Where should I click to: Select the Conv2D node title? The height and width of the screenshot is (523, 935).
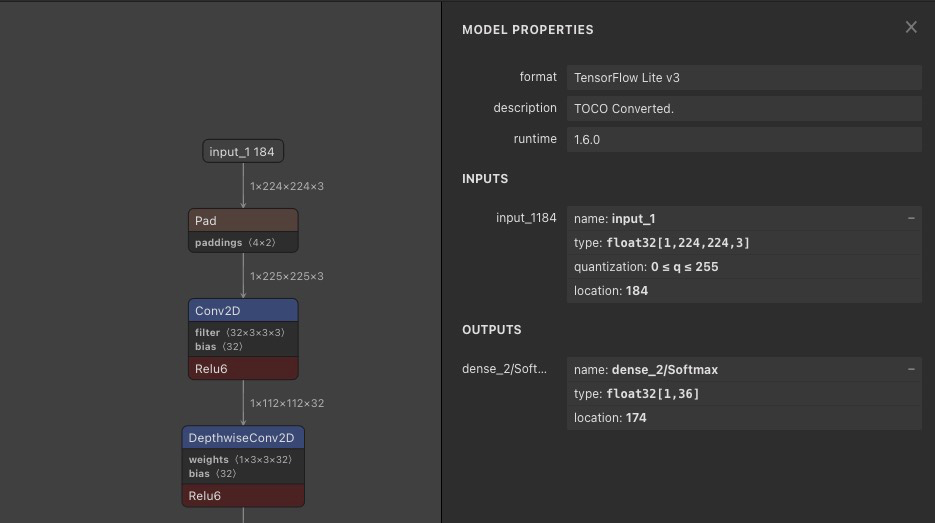coord(243,311)
